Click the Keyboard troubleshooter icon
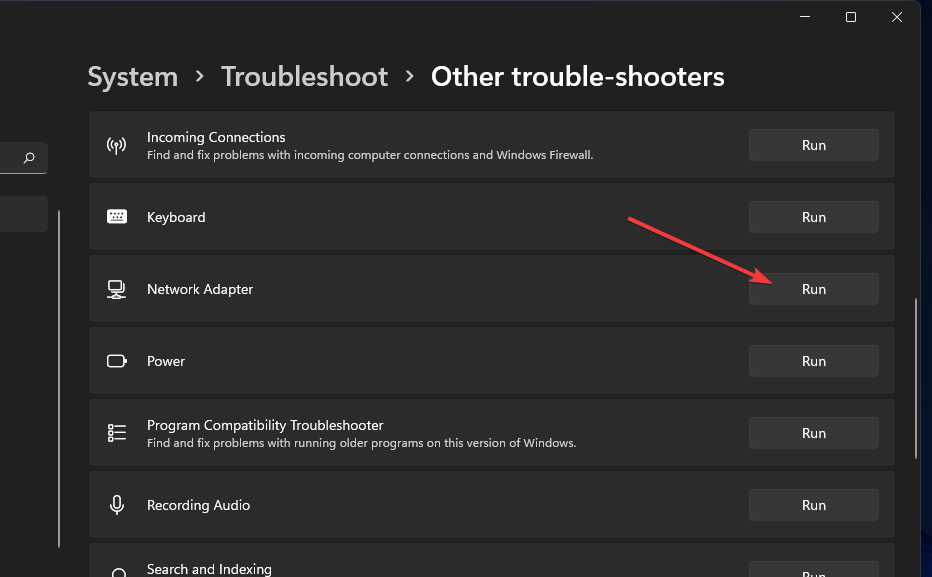The height and width of the screenshot is (577, 932). point(117,217)
